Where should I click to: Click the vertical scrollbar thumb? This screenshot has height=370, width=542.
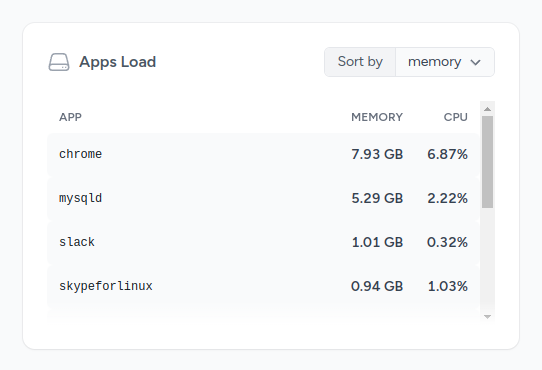click(487, 162)
